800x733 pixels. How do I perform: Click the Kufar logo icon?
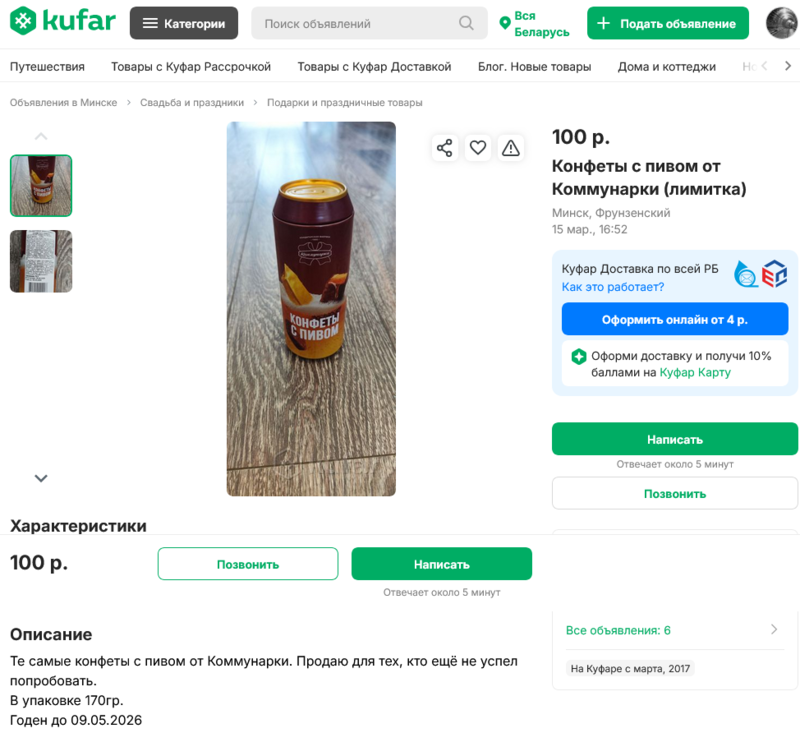[23, 21]
